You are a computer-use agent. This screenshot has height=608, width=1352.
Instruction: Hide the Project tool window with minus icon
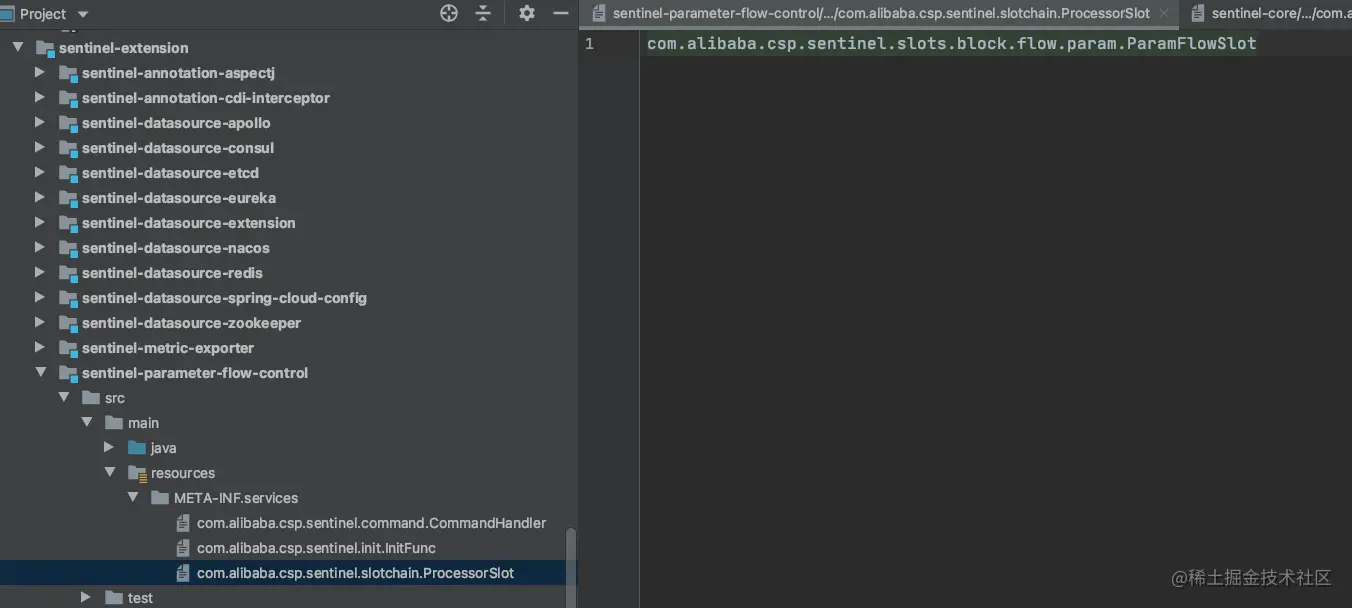560,13
